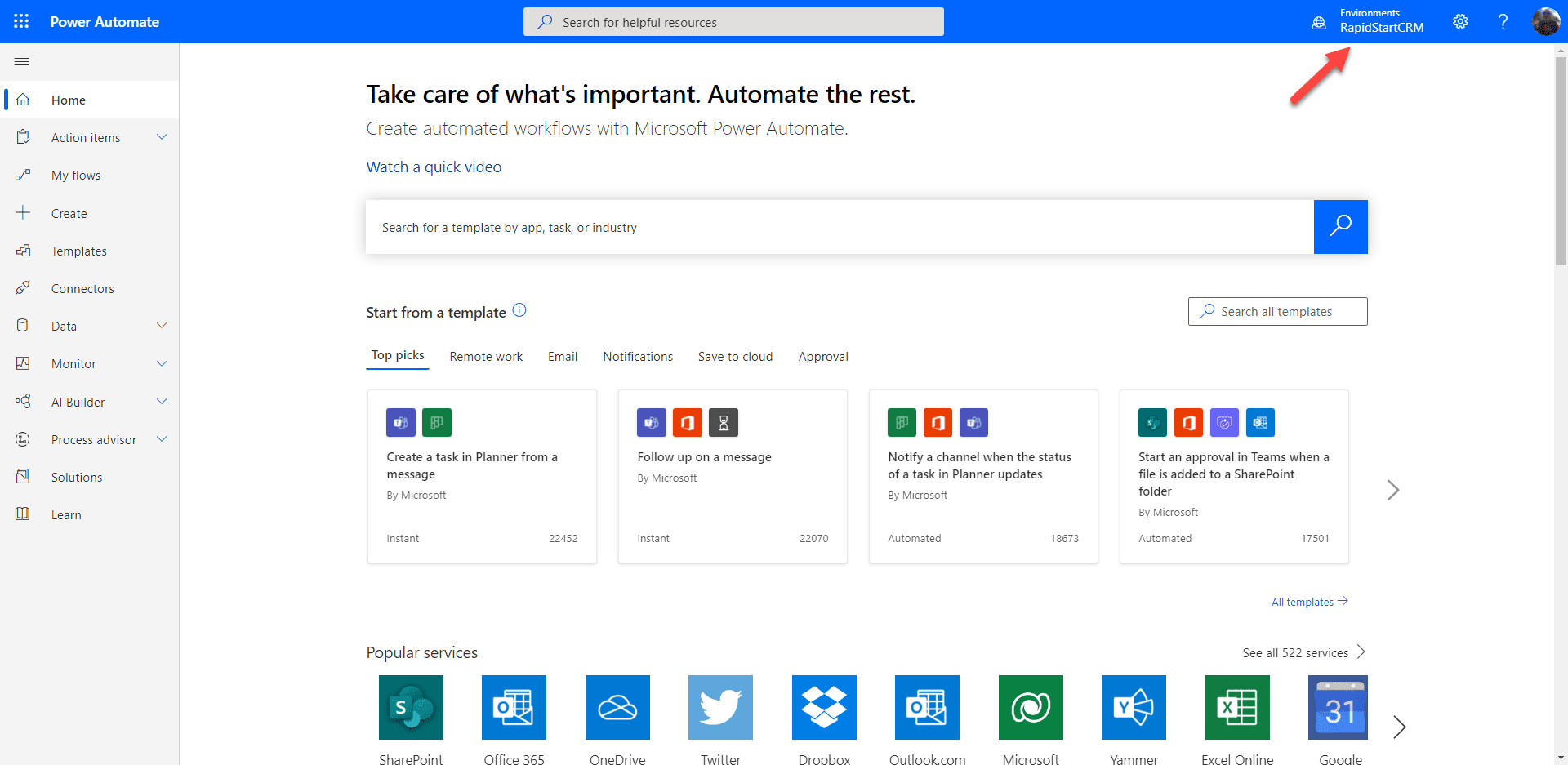Click the template search input field

pos(817,227)
